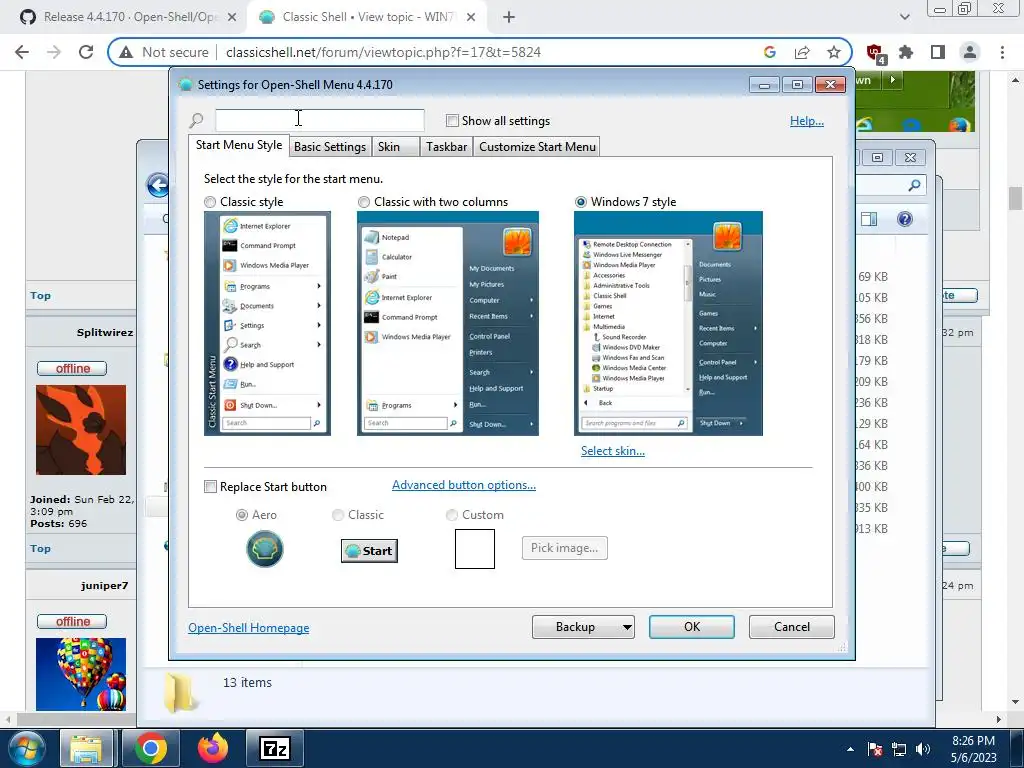The height and width of the screenshot is (768, 1024).
Task: Open the uBlock Origin extension icon
Action: tap(875, 53)
